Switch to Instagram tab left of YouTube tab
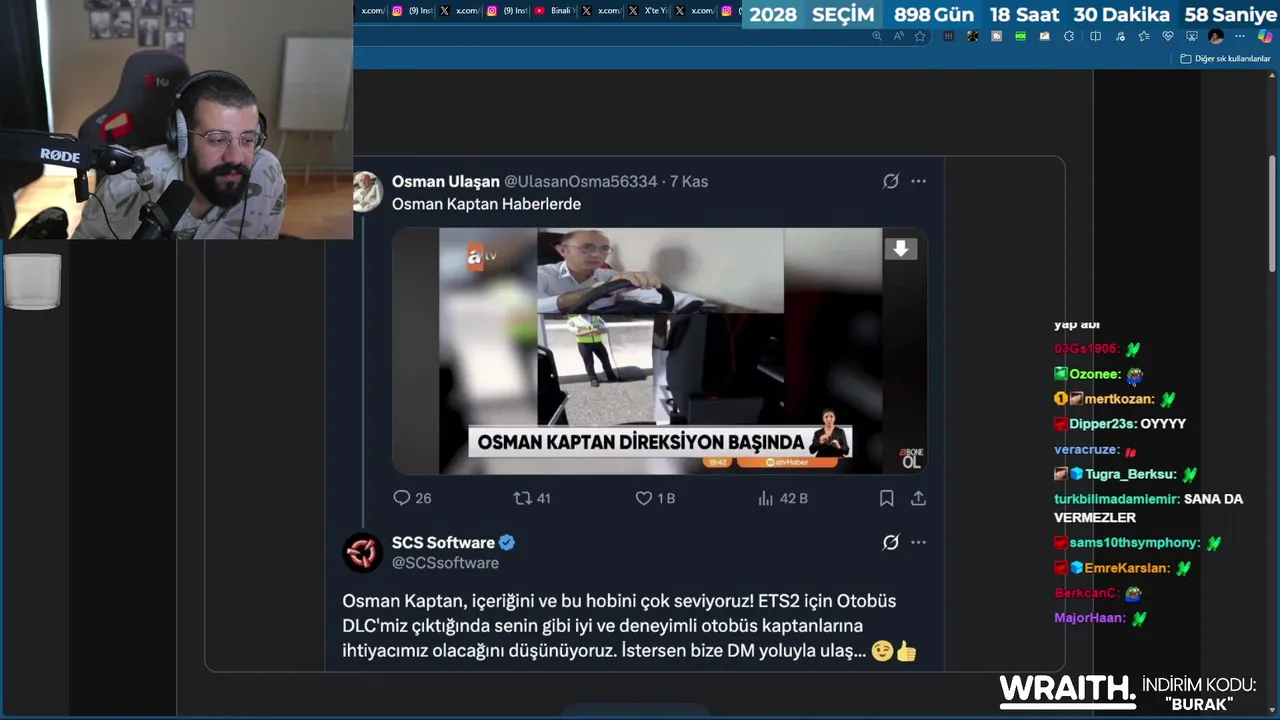This screenshot has width=1280, height=720. 507,11
